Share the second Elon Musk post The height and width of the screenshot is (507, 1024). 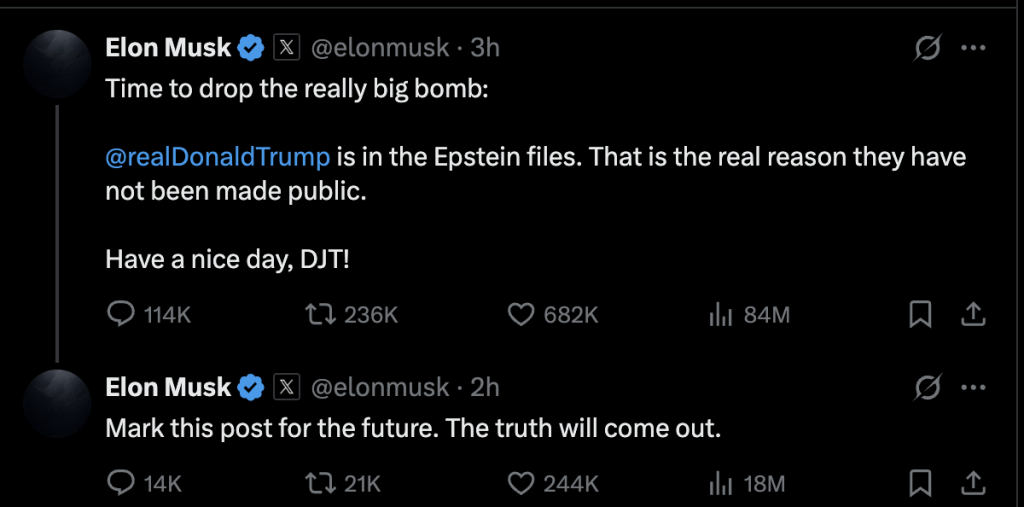tap(972, 483)
